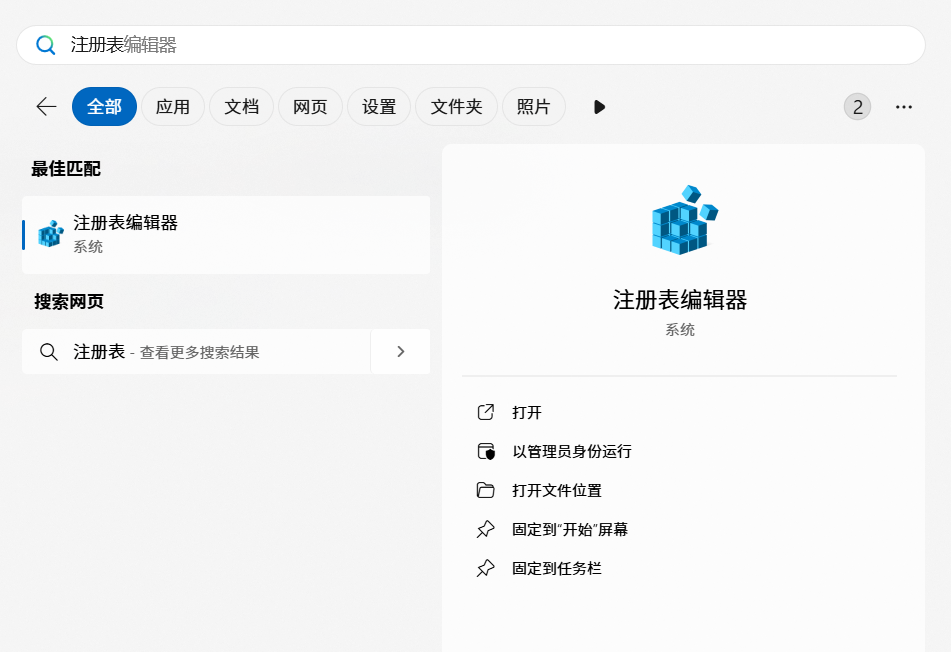
Task: Click the web search result 注册表
Action: point(196,352)
